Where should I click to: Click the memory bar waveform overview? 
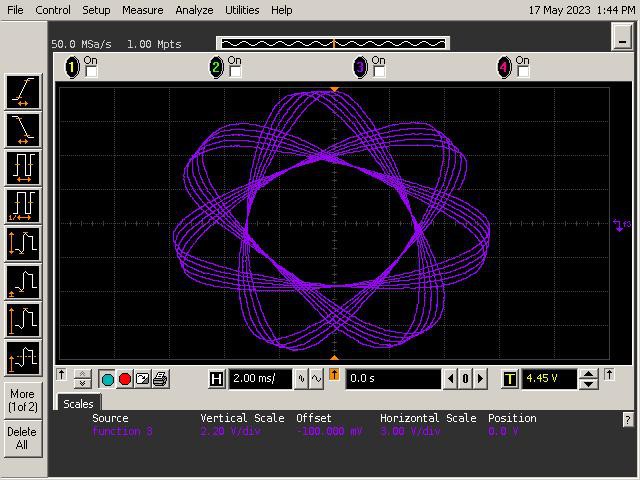point(333,43)
